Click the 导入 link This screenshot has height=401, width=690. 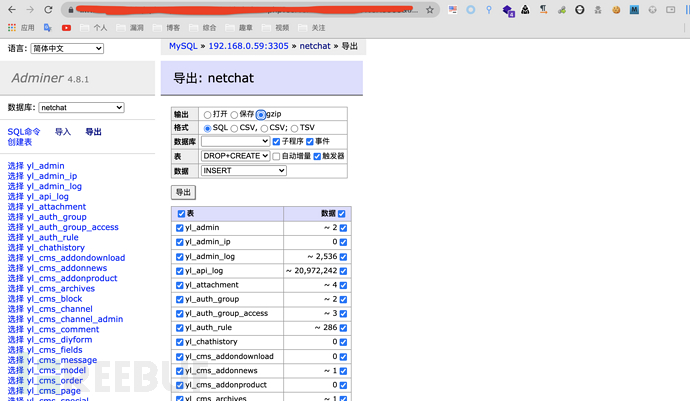63,132
